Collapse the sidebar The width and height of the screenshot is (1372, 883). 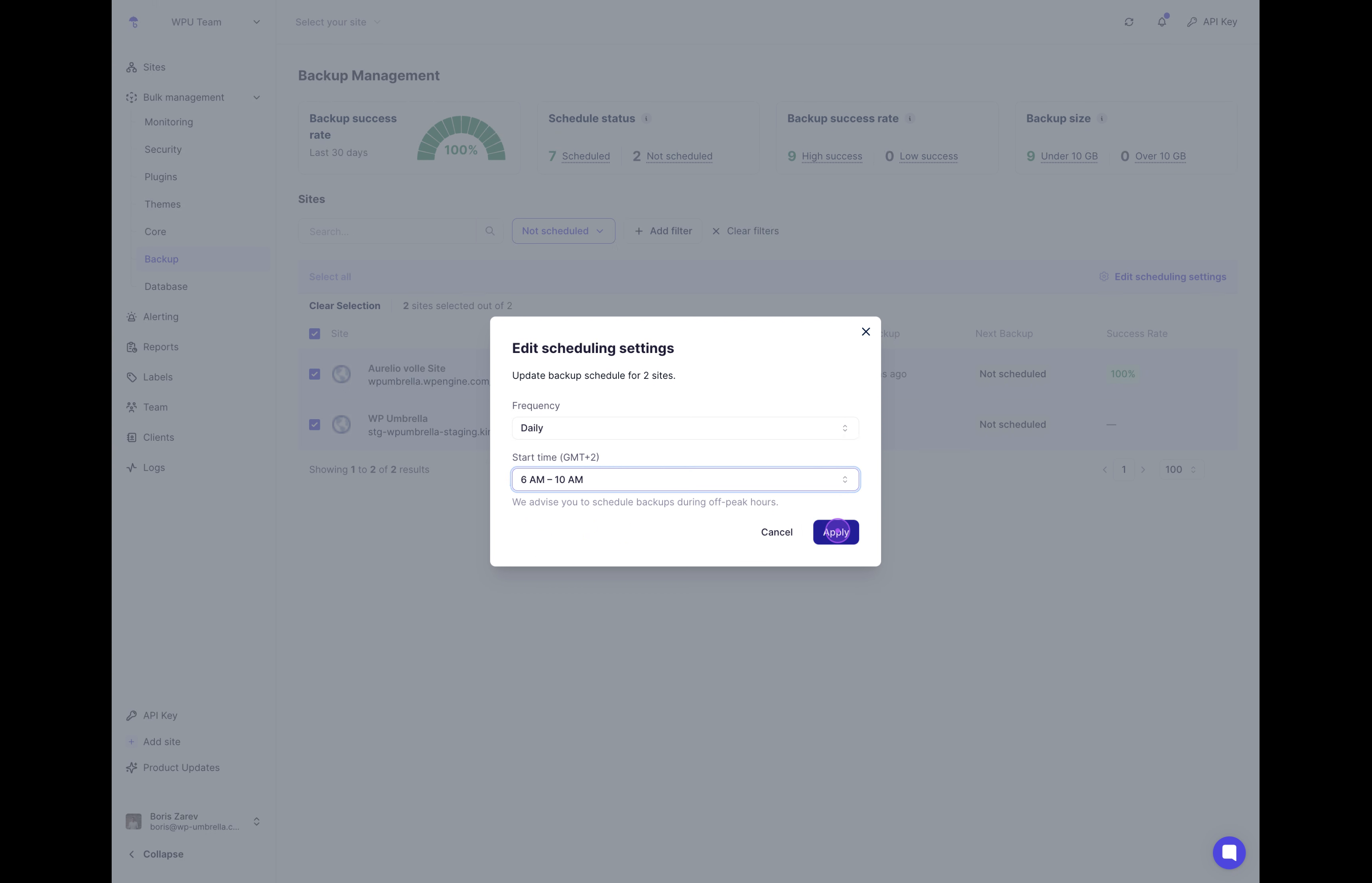155,854
